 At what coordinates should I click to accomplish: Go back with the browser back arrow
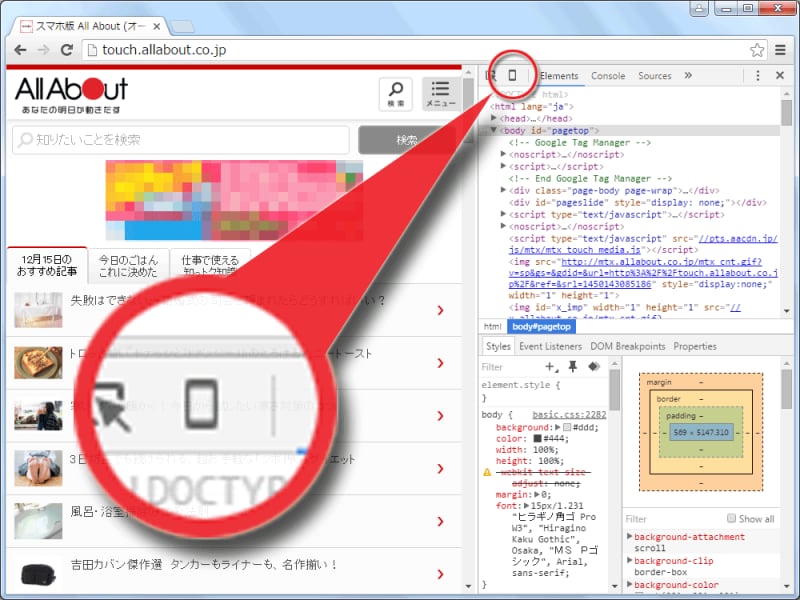[20, 50]
